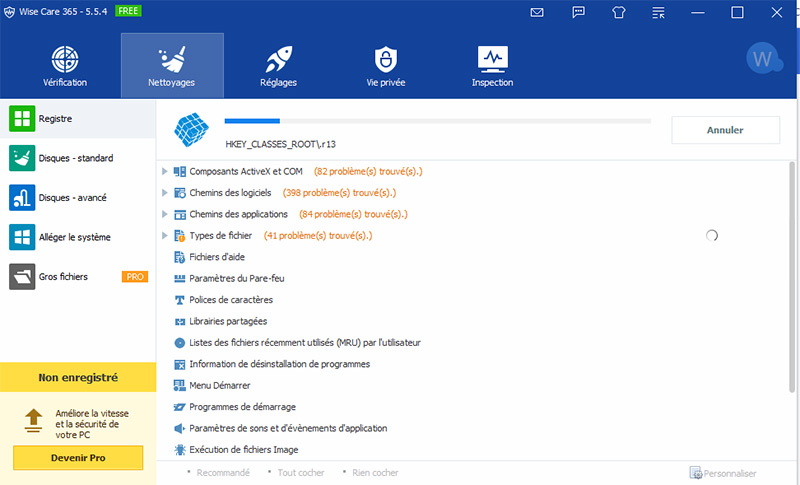Click the user avatar W icon
This screenshot has height=485, width=800.
point(764,58)
